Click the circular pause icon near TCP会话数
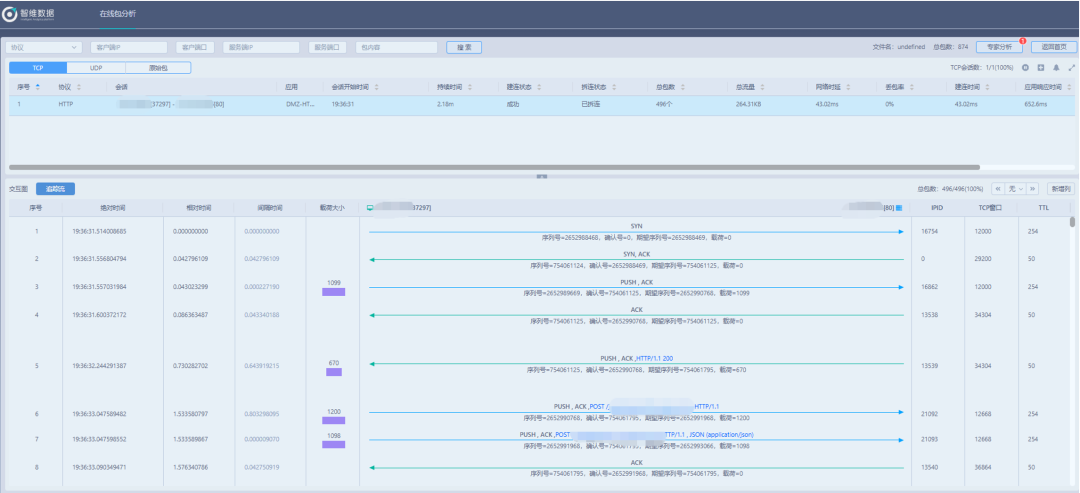This screenshot has width=1080, height=493. tap(1026, 68)
